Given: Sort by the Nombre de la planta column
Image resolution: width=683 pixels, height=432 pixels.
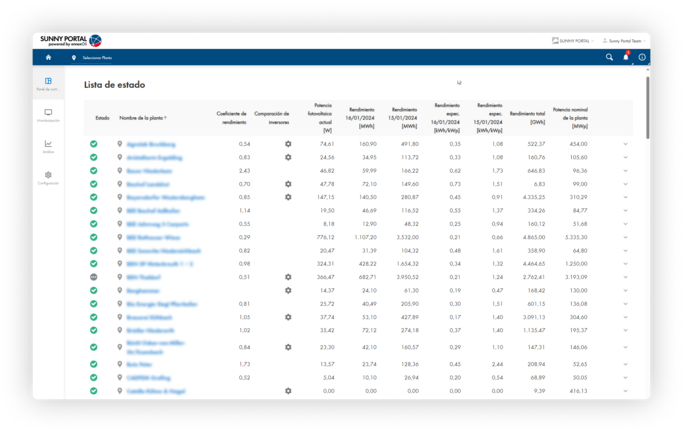Looking at the screenshot, I should click(143, 118).
